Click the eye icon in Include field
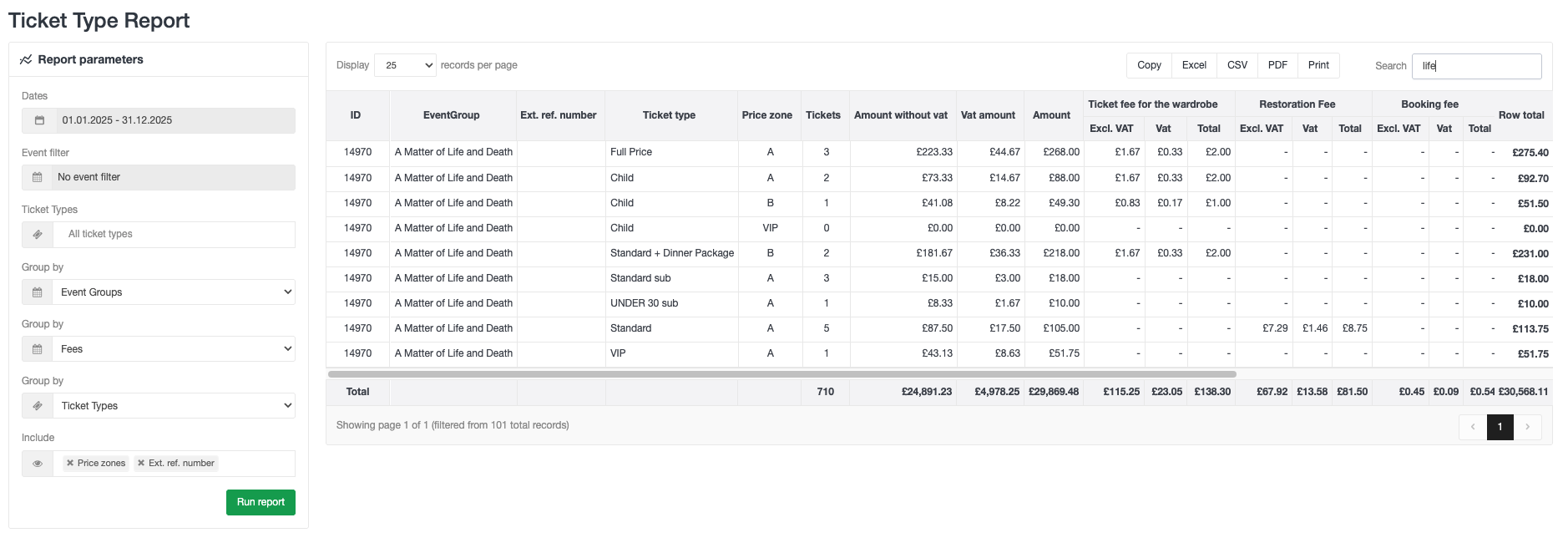This screenshot has width=1568, height=543. click(x=38, y=464)
